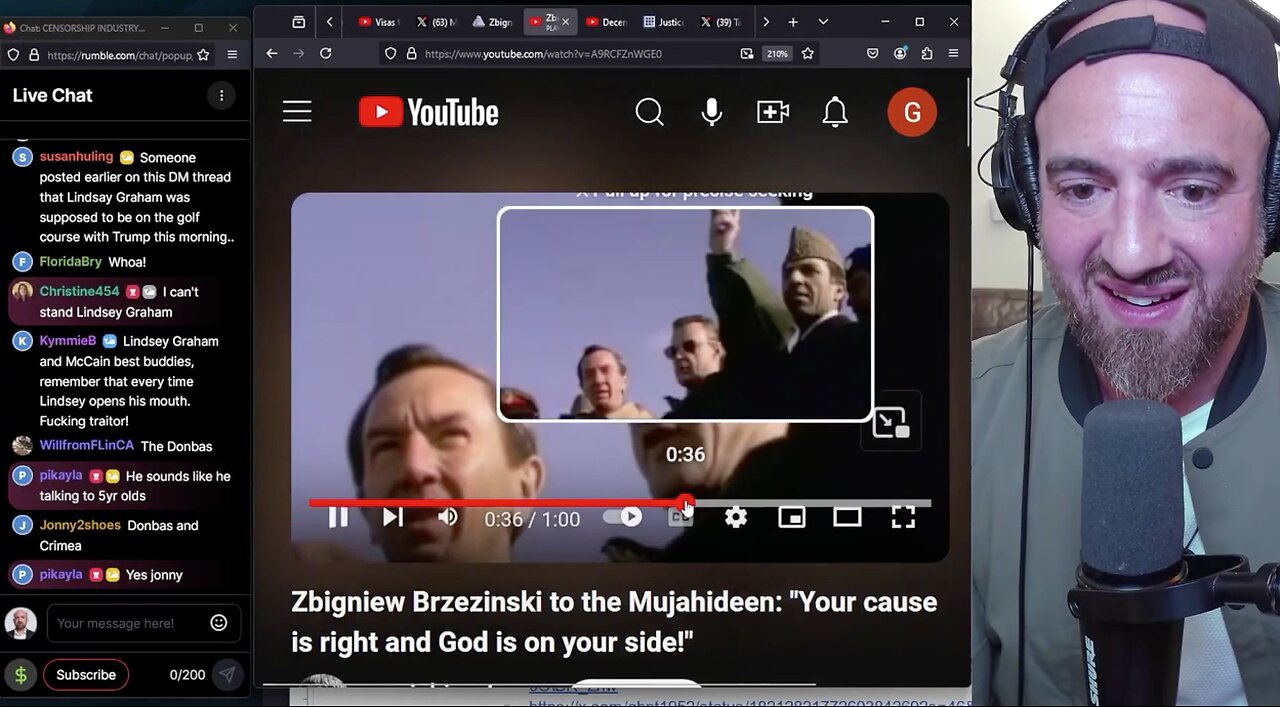This screenshot has width=1280, height=707.
Task: Click the picture-in-picture icon in address bar
Action: click(x=747, y=54)
